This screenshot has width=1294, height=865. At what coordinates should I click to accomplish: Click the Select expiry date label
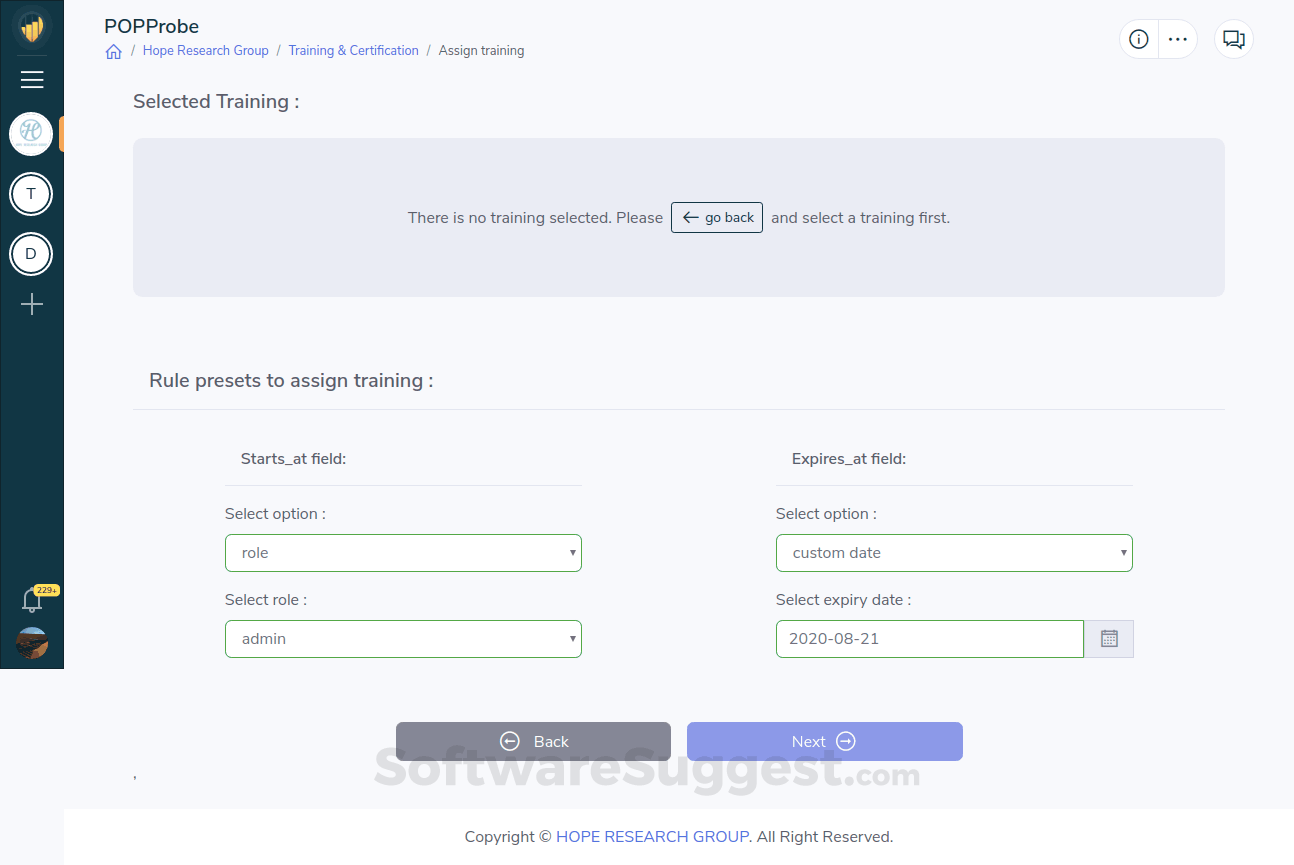(844, 600)
